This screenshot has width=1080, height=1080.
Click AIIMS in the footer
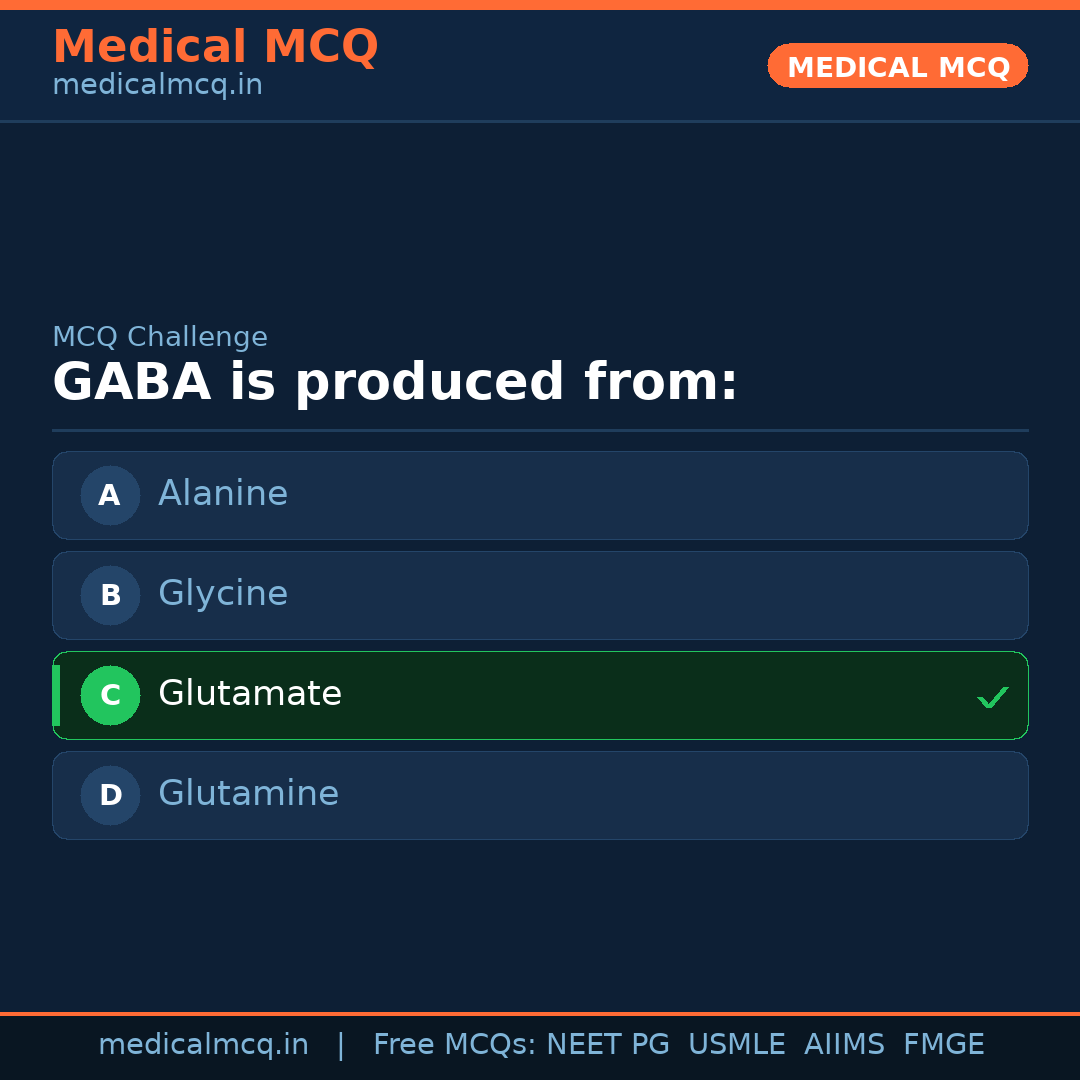(x=844, y=1045)
